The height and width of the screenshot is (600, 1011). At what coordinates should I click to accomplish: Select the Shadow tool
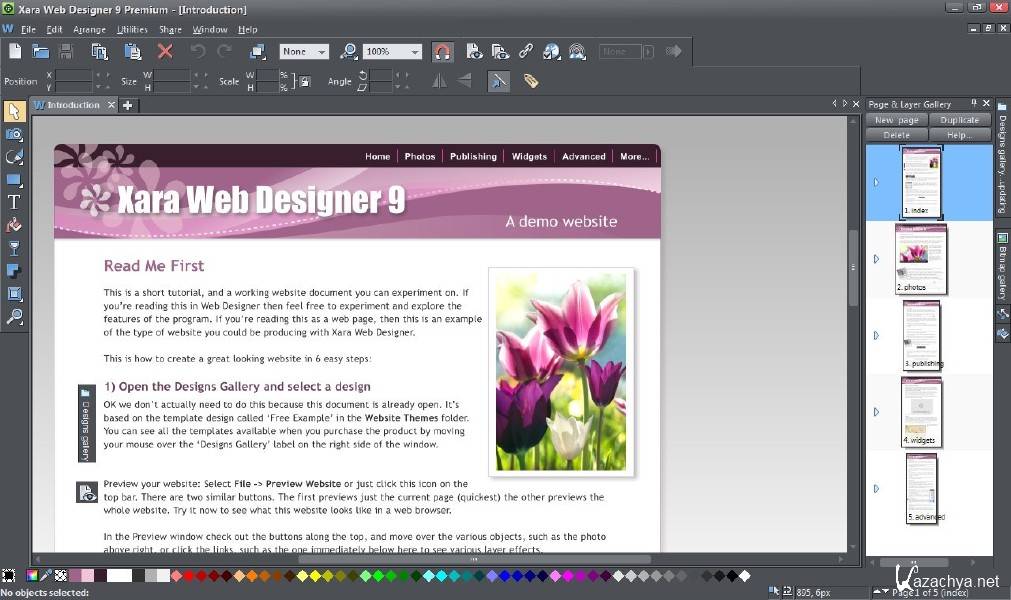[x=14, y=271]
